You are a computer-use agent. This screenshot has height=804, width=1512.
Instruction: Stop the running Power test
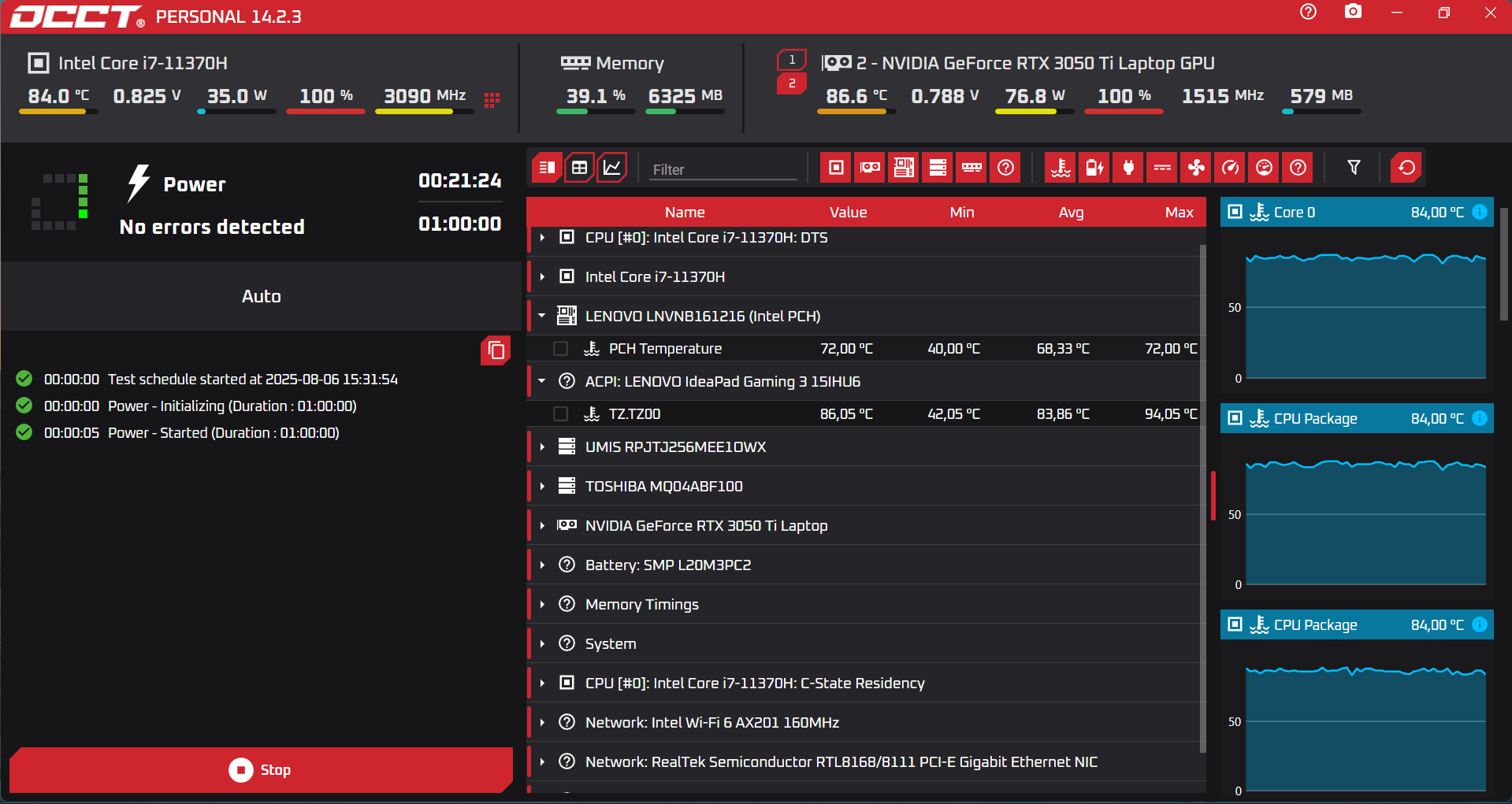[261, 770]
